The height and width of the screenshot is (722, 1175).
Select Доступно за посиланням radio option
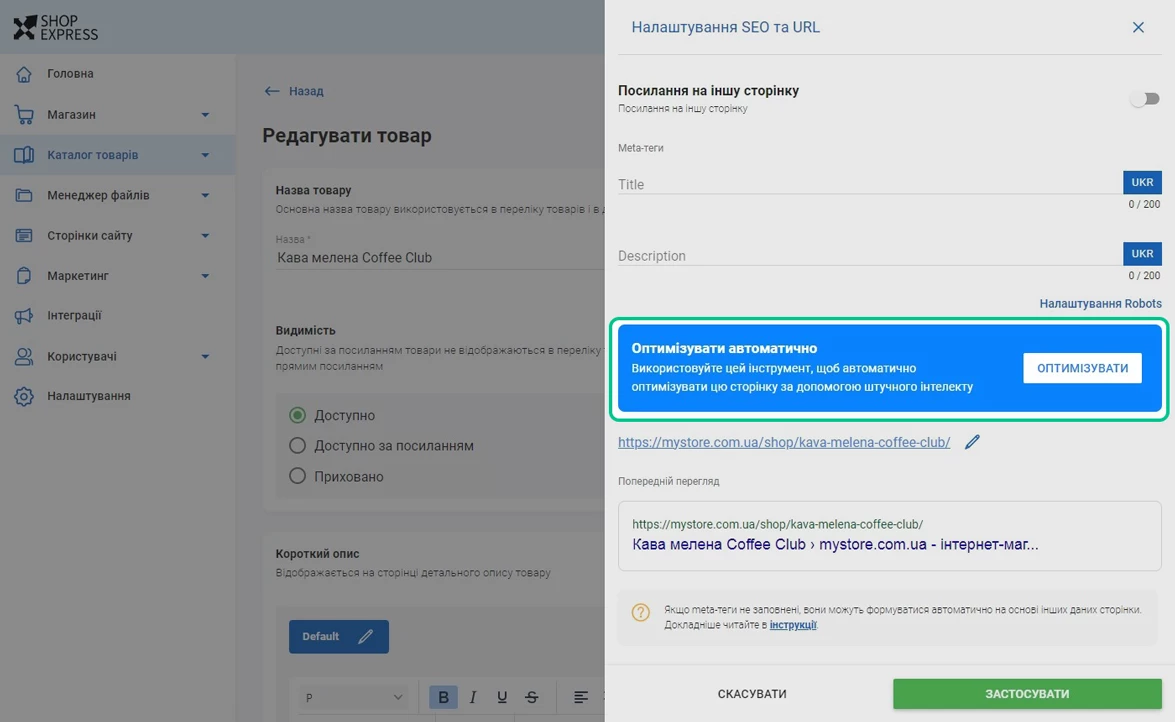click(x=297, y=446)
